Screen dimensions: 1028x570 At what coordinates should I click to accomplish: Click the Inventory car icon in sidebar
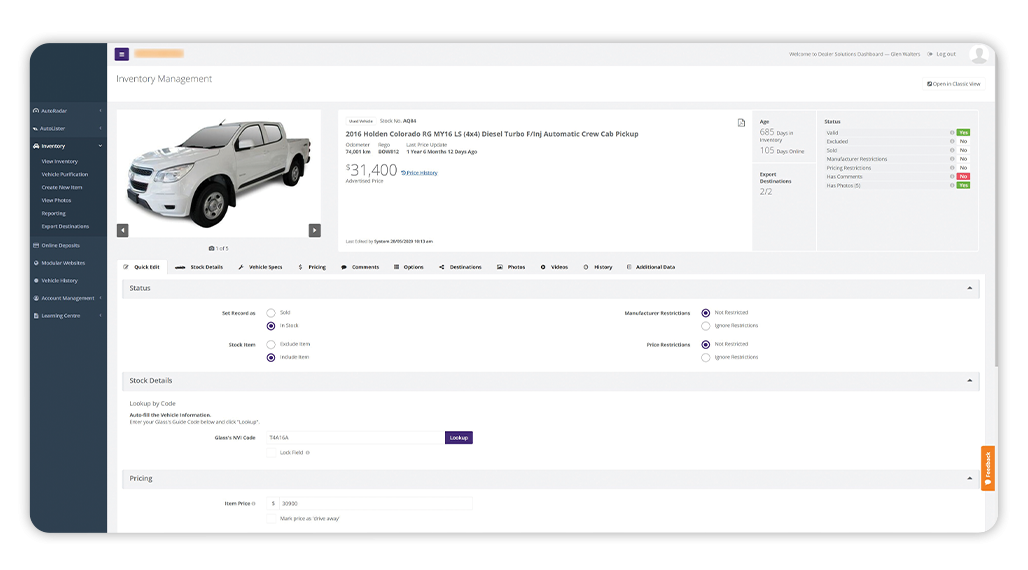[36, 146]
